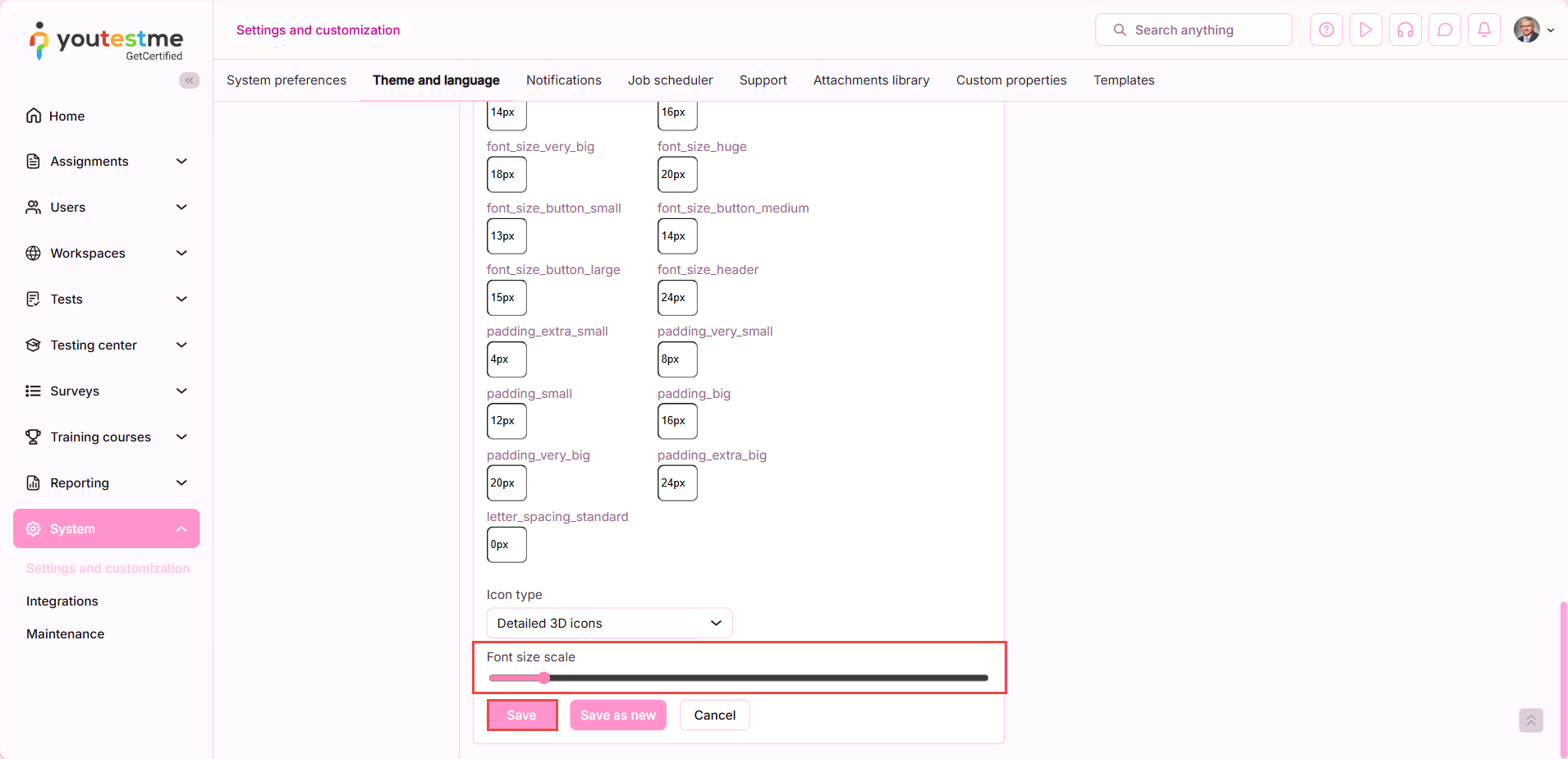Switch to the Notifications tab
Screen dimensions: 1568x759
(563, 80)
